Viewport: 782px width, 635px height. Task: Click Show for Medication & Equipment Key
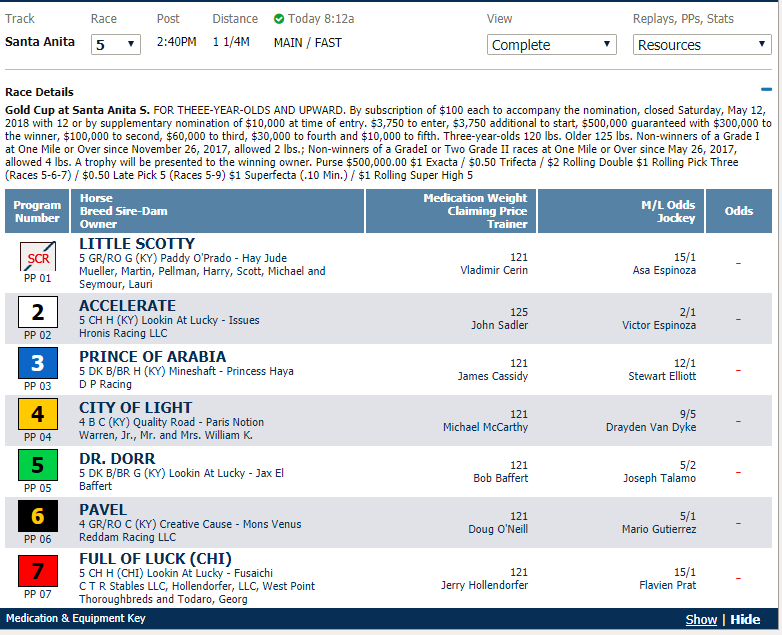click(x=701, y=620)
